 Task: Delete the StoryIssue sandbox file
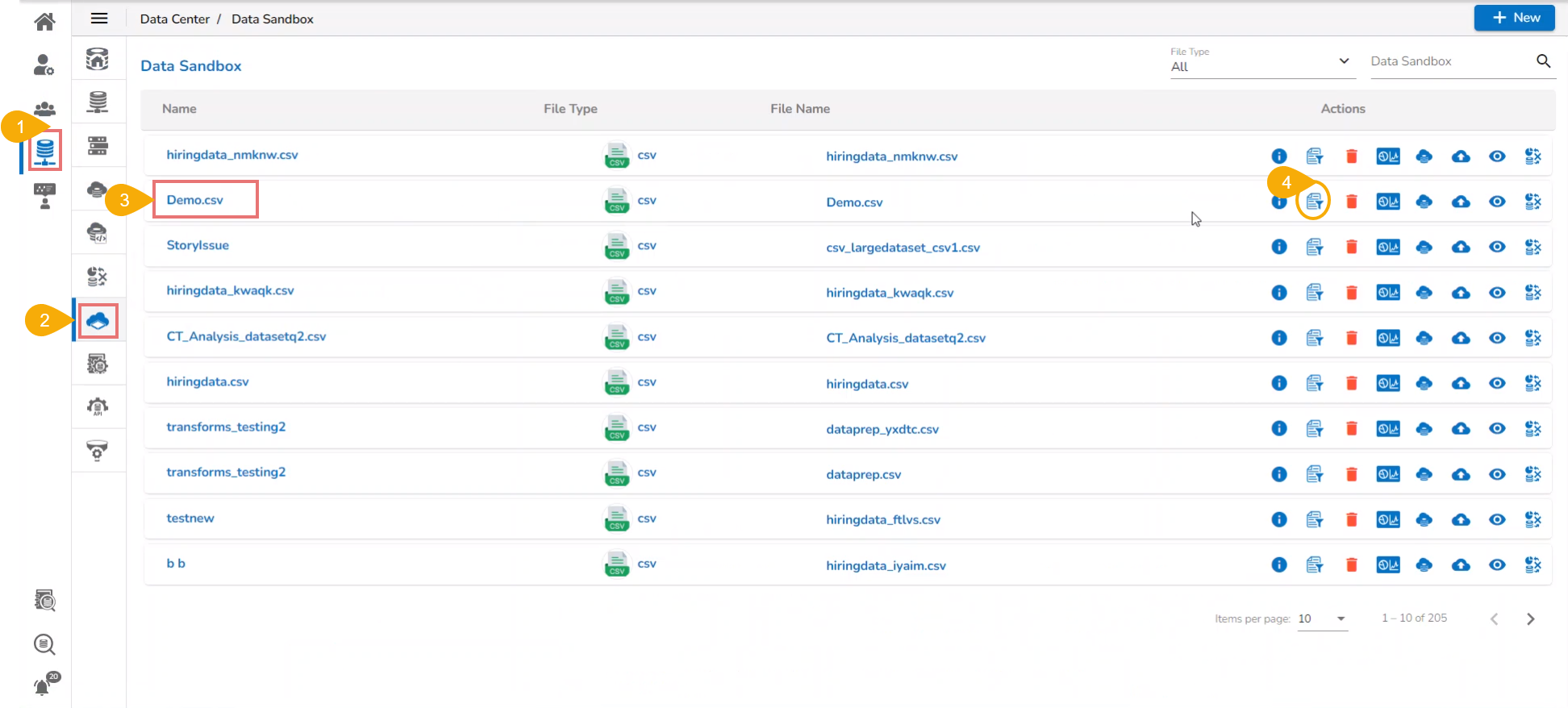pos(1351,247)
